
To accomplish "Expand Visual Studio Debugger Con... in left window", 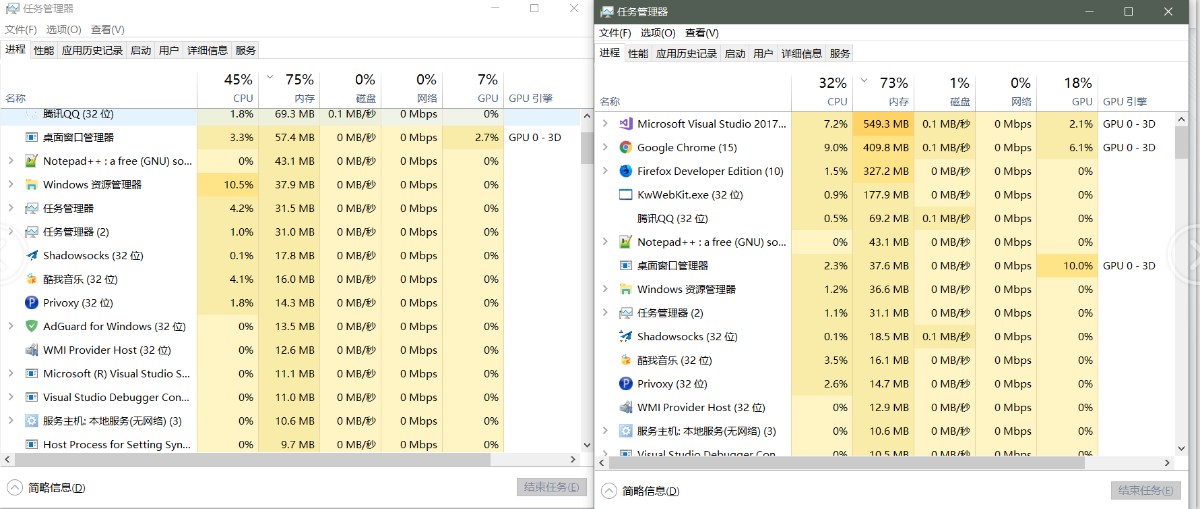I will (11, 397).
